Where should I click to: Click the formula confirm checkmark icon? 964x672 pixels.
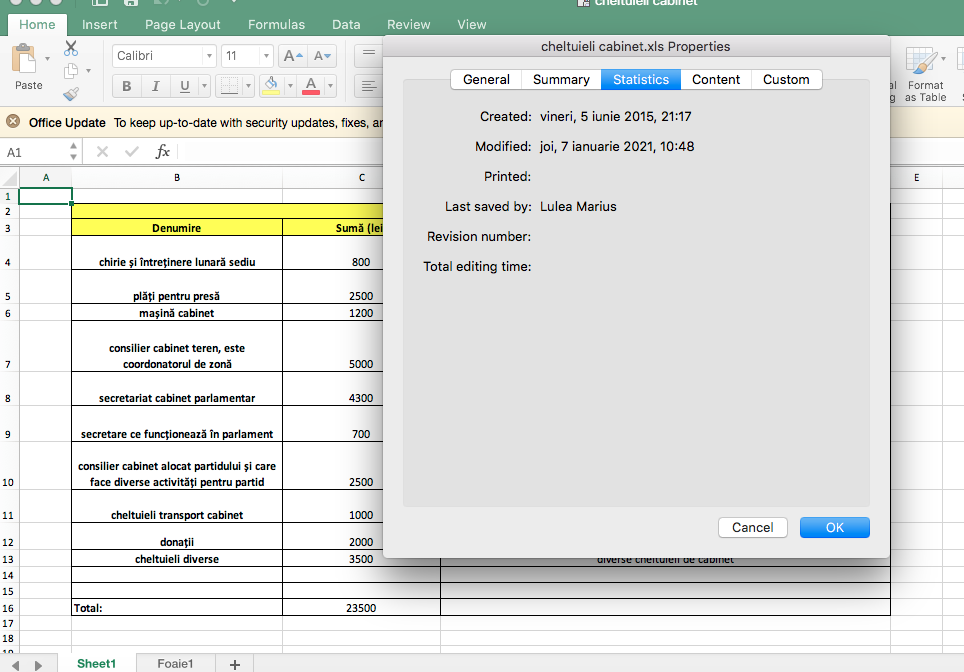point(132,152)
